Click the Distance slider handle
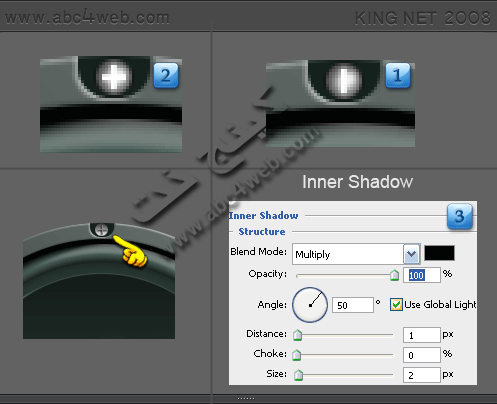This screenshot has width=497, height=404. click(298, 335)
